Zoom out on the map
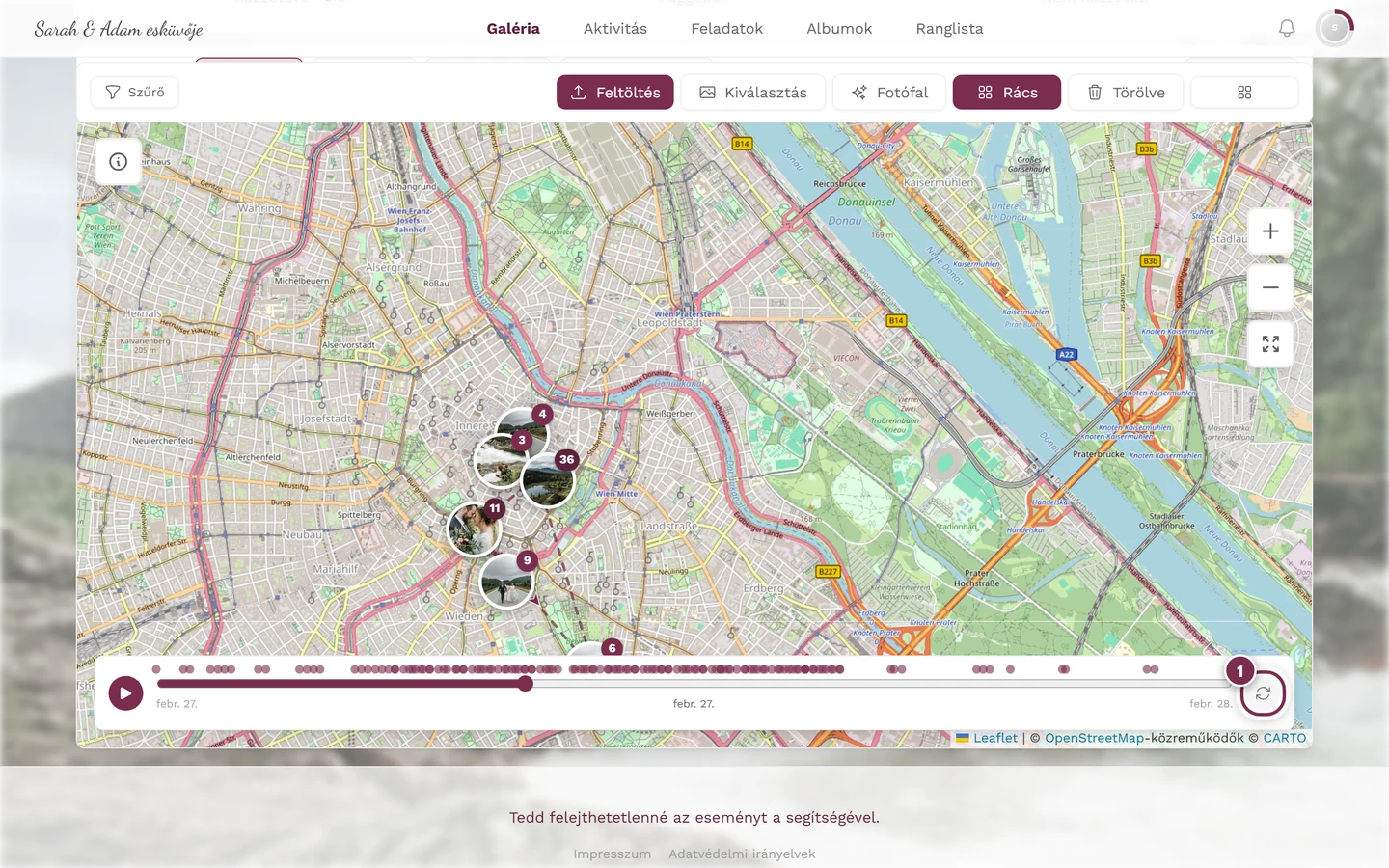 1270,287
